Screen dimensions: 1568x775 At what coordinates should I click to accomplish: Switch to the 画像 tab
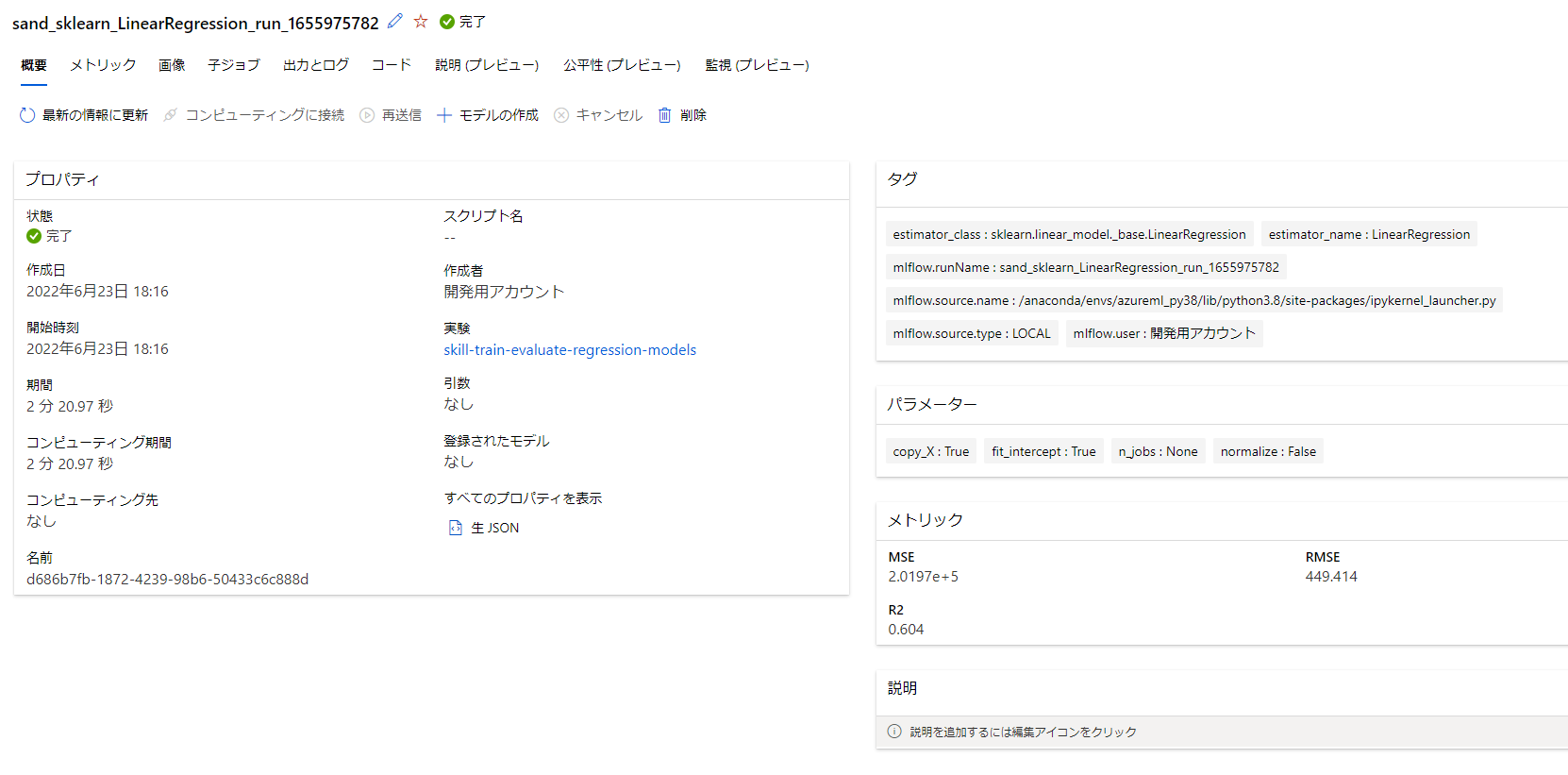point(172,65)
